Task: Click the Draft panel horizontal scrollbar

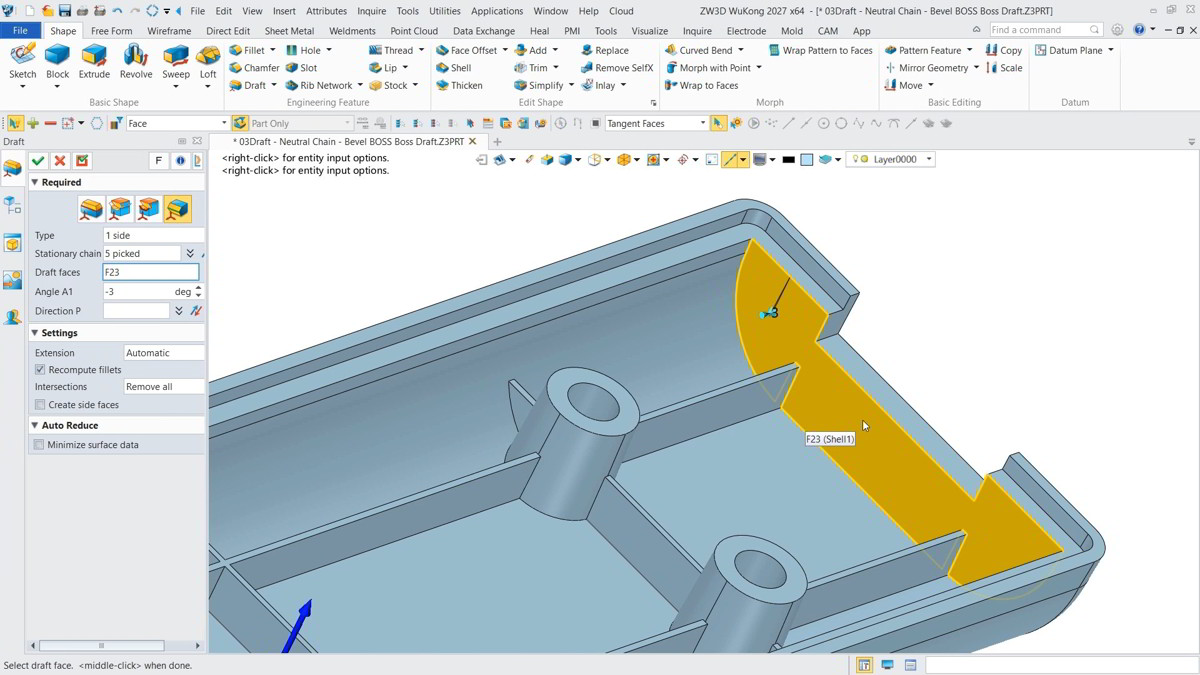Action: point(101,646)
